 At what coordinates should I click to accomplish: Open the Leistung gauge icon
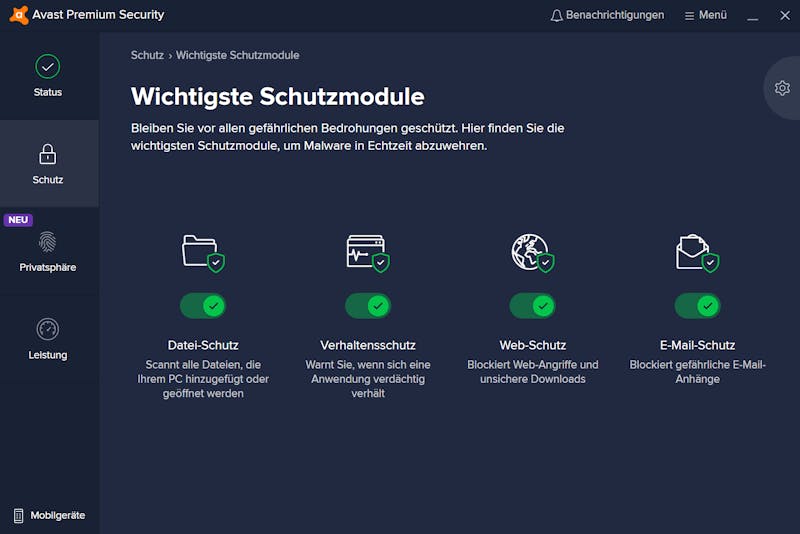47,329
